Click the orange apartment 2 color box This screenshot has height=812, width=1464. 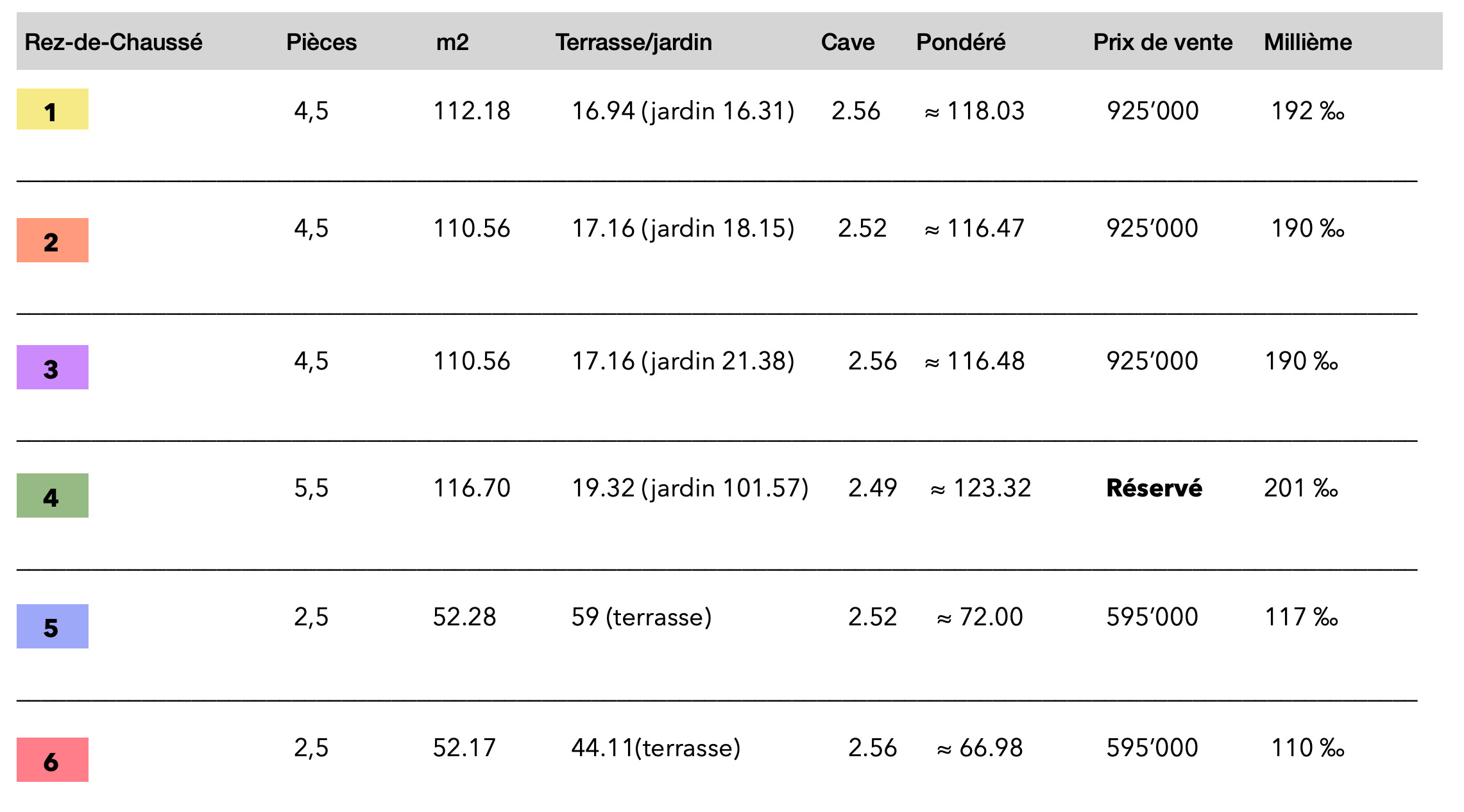click(52, 241)
